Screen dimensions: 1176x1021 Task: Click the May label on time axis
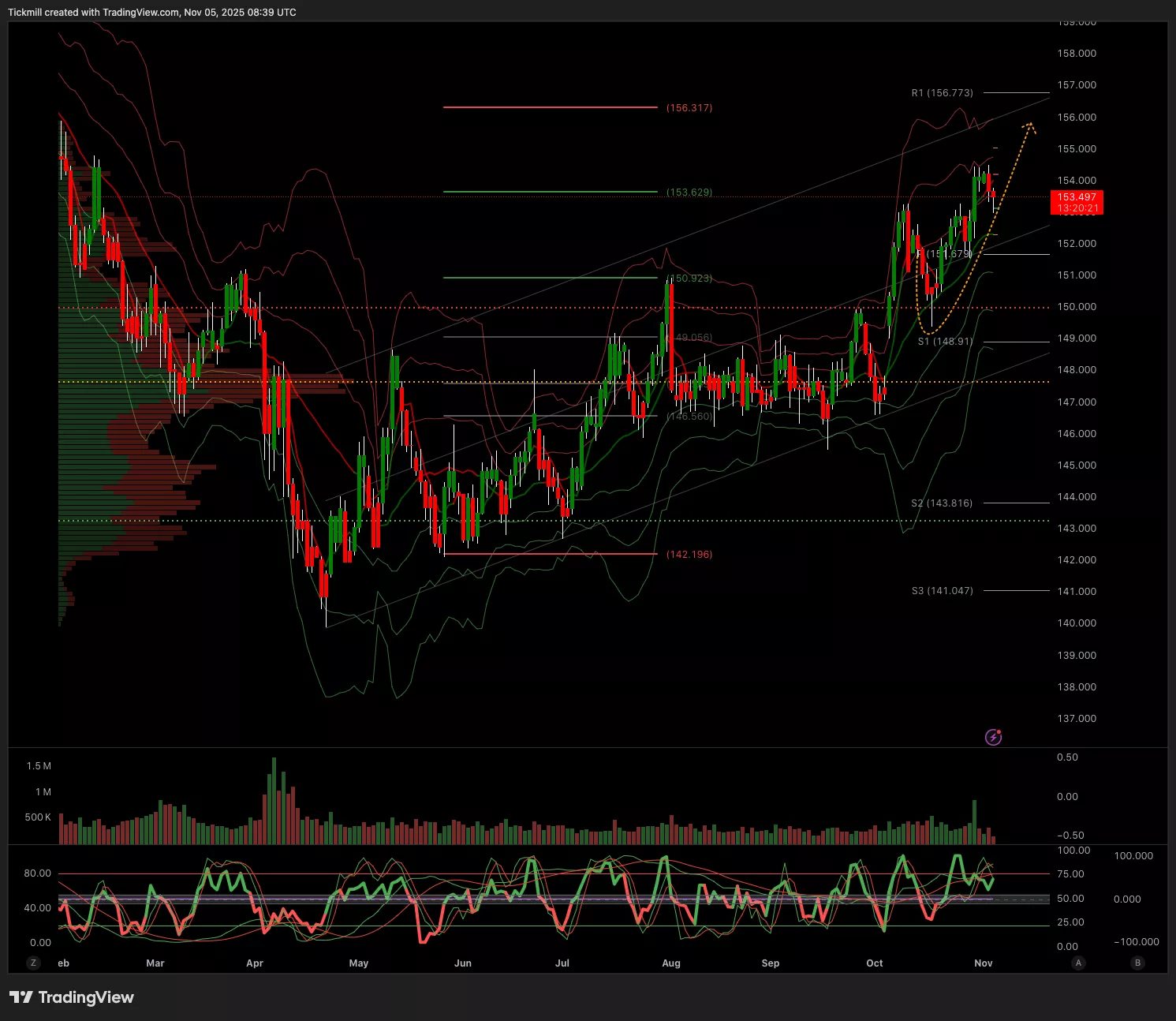point(359,963)
